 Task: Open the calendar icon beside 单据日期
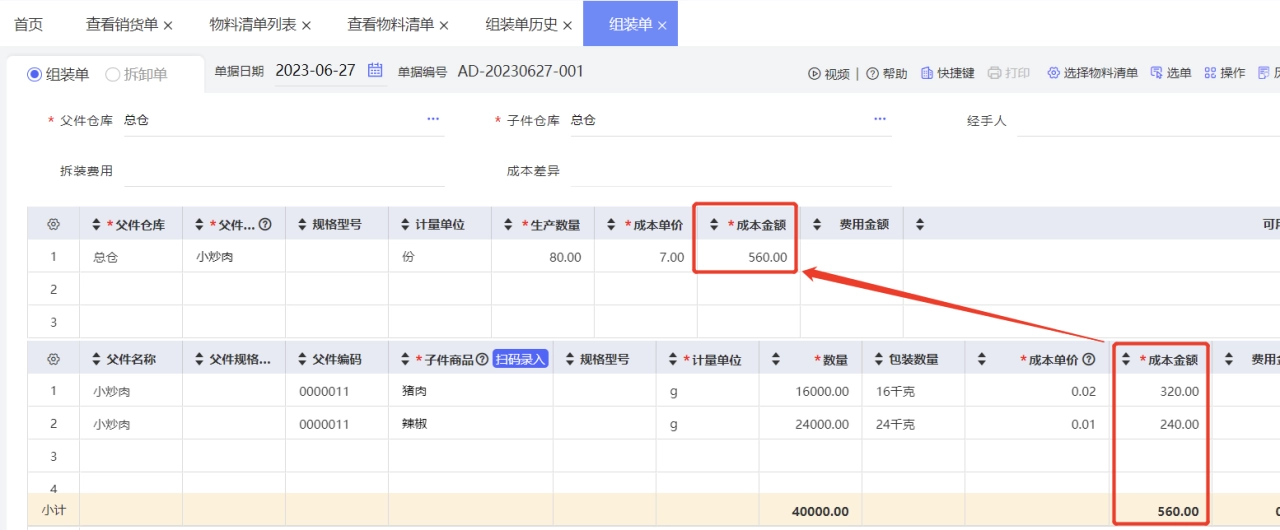[375, 71]
